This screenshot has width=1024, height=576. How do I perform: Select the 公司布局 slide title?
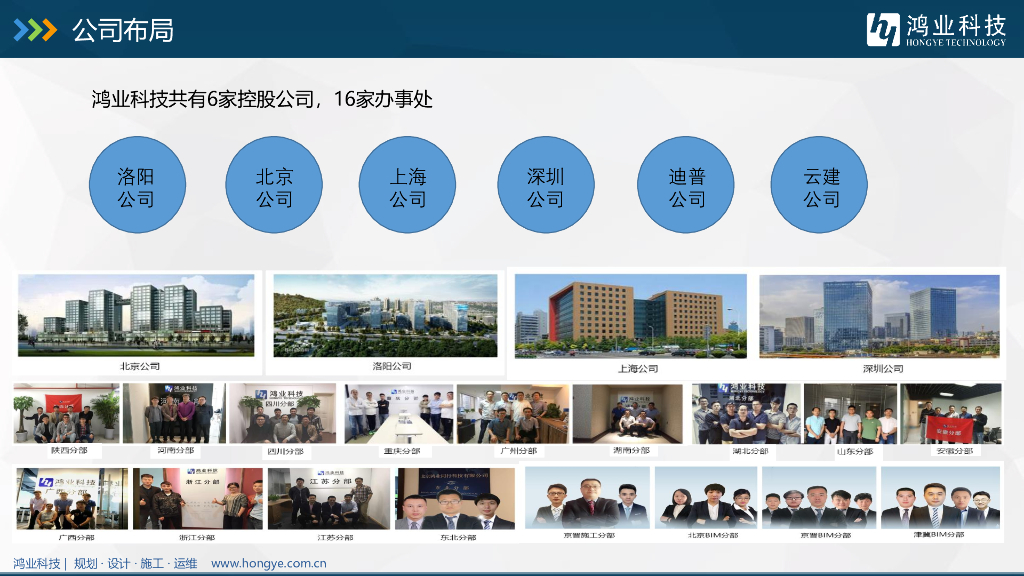click(123, 31)
